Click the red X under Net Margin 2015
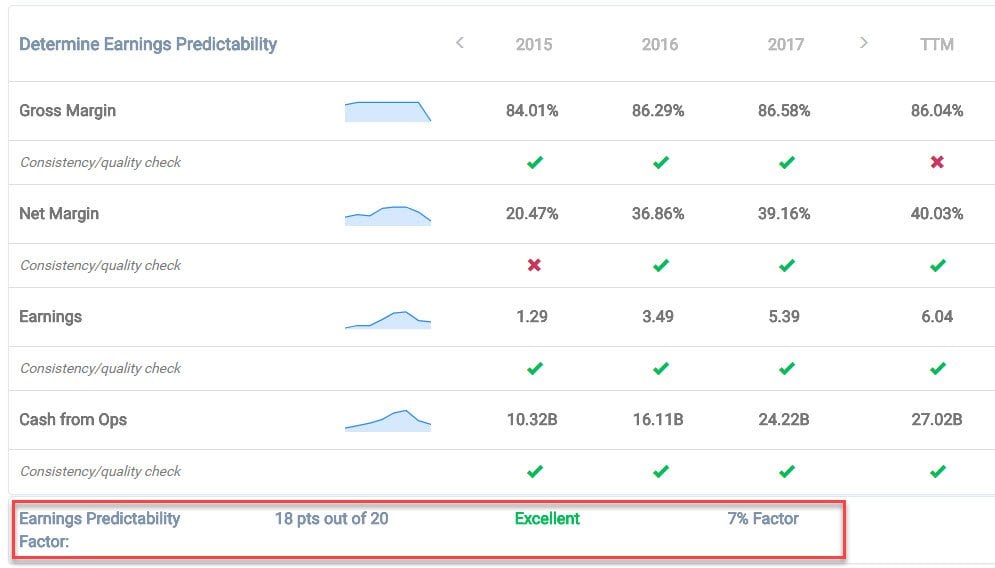Screen dimensions: 995x568 (x=534, y=265)
